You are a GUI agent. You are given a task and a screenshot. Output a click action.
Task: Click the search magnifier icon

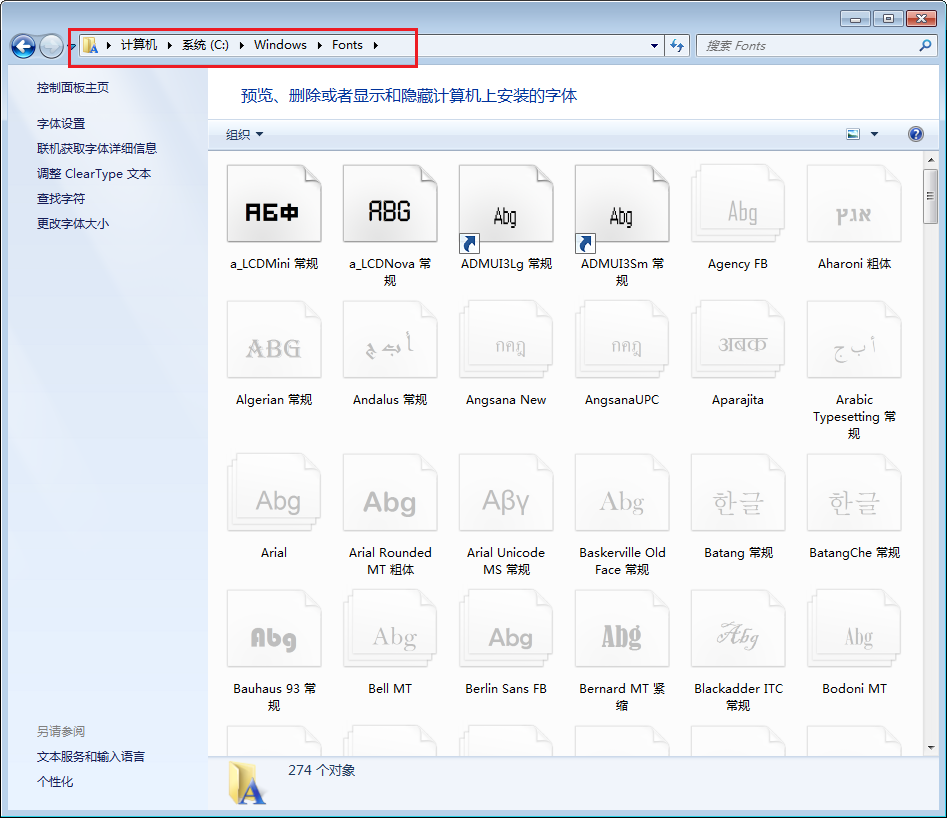[x=925, y=46]
